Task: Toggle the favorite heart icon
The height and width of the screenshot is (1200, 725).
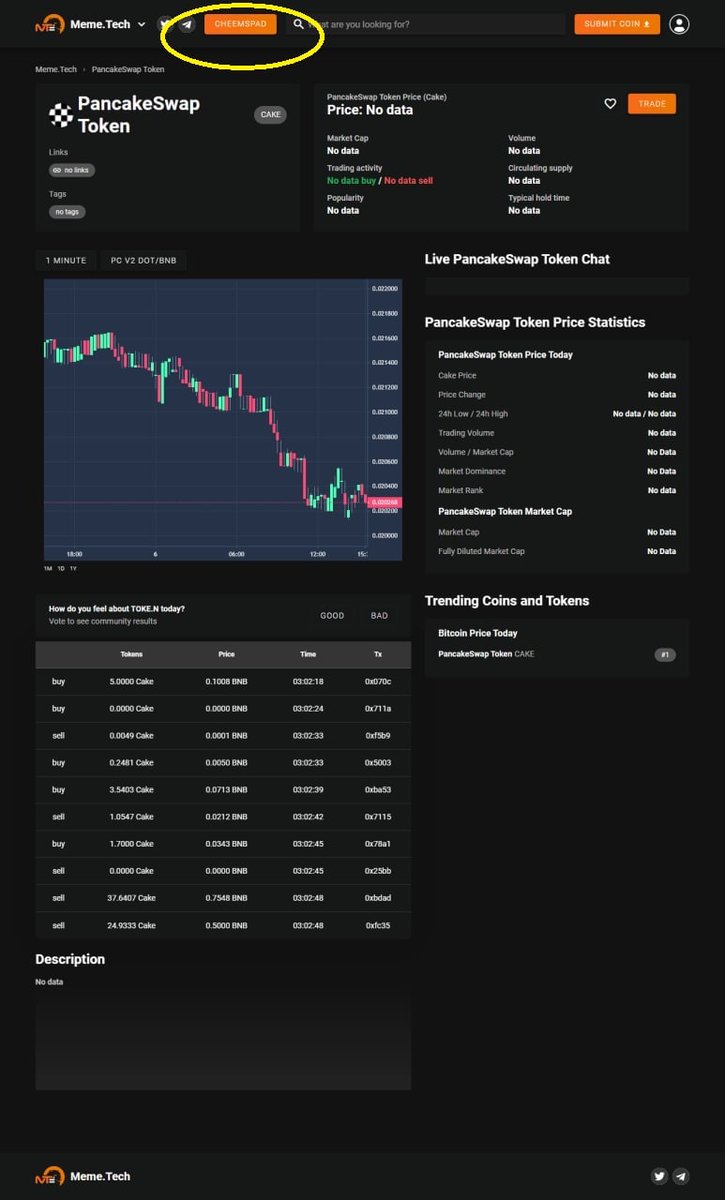Action: (610, 104)
